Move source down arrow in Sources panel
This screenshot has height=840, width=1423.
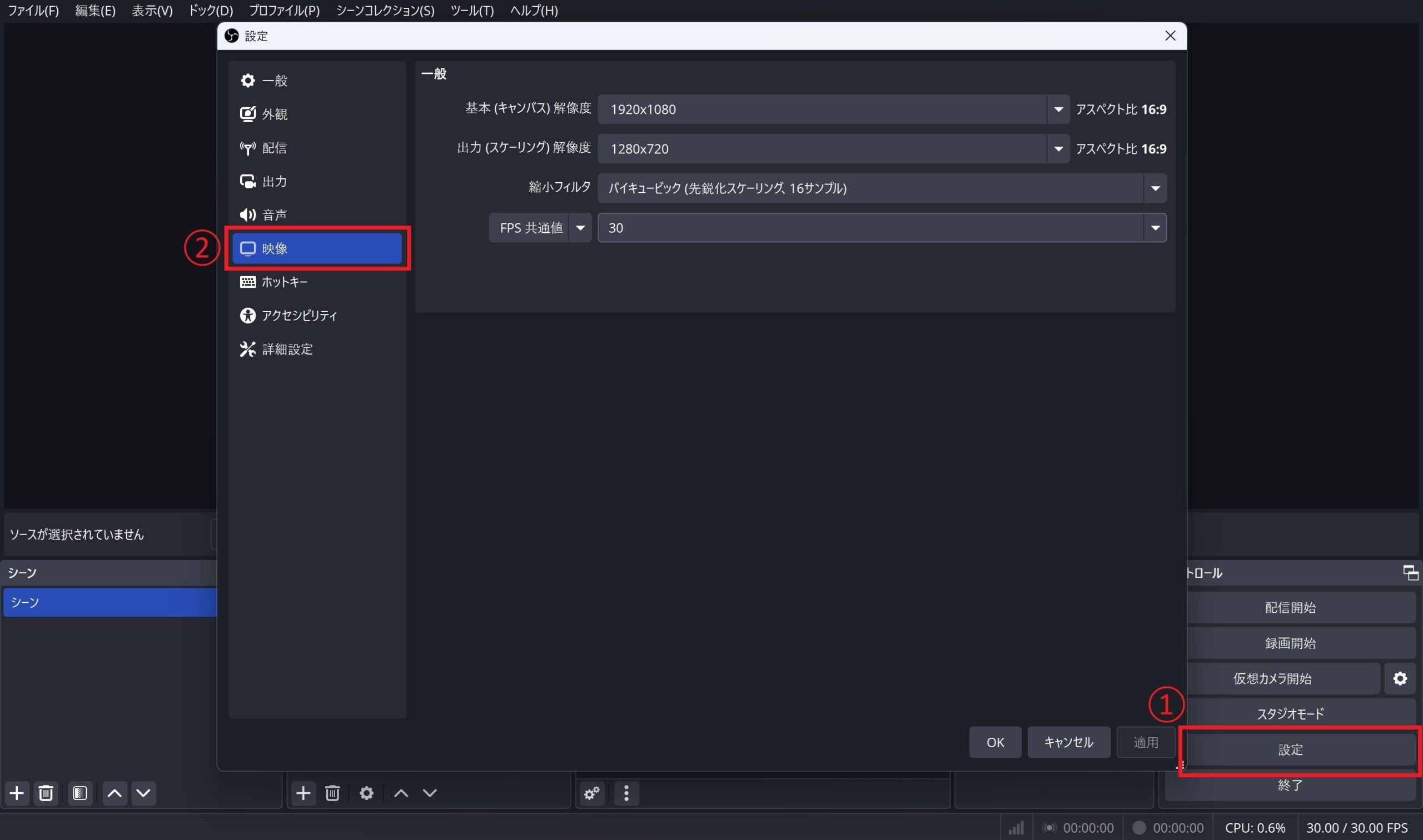430,793
